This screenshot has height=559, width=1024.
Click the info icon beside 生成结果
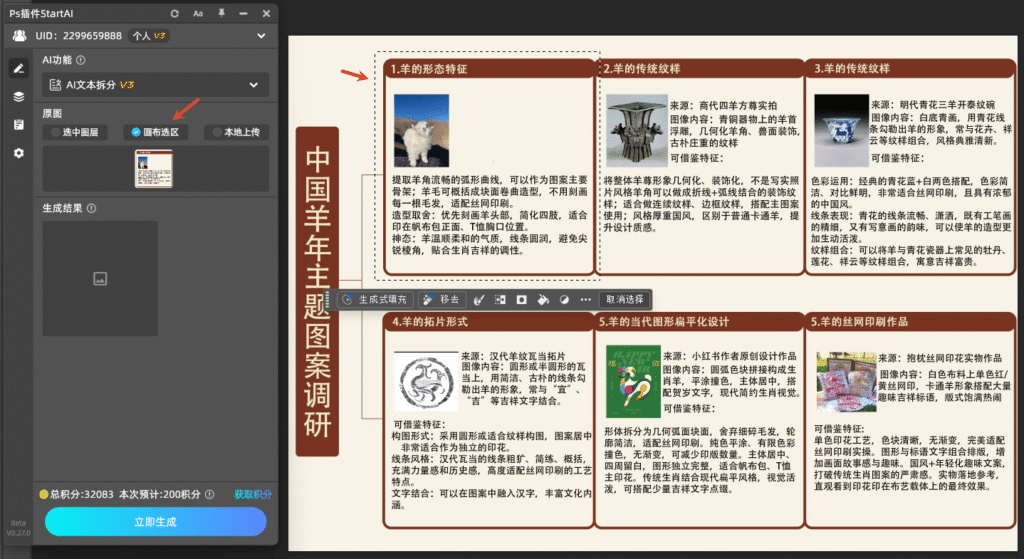point(91,208)
